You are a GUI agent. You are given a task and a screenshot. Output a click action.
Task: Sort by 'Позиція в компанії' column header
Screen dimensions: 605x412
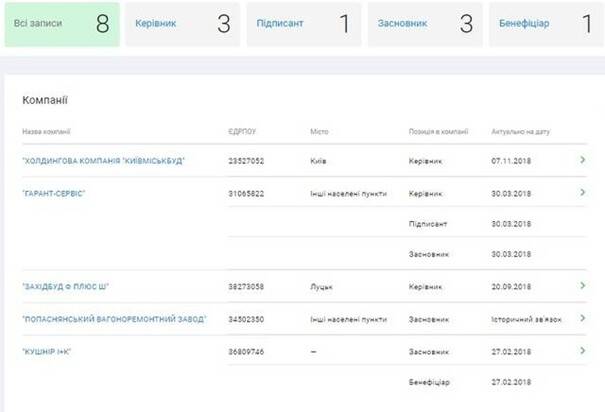pyautogui.click(x=438, y=131)
